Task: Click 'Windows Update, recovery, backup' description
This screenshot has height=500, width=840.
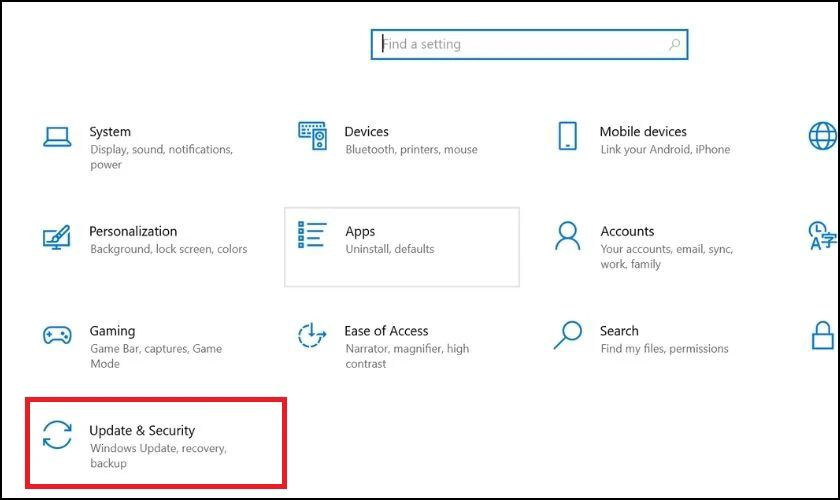Action: 159,456
